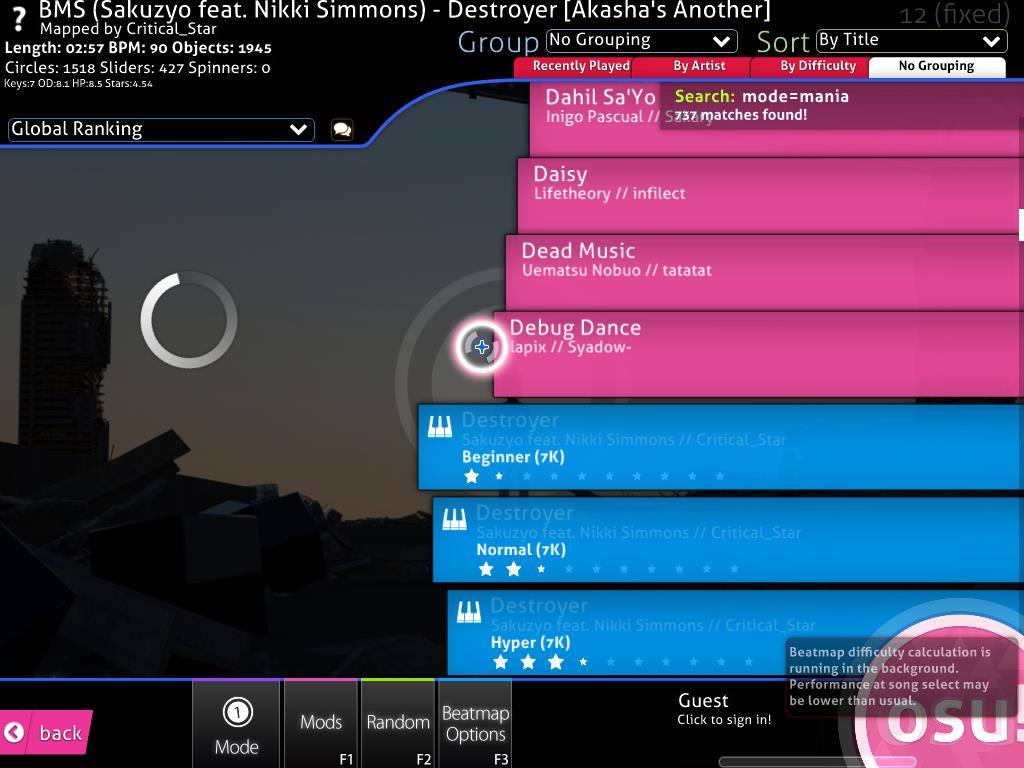Click the title text Destroyer [Akasha's Another]

[x=609, y=10]
